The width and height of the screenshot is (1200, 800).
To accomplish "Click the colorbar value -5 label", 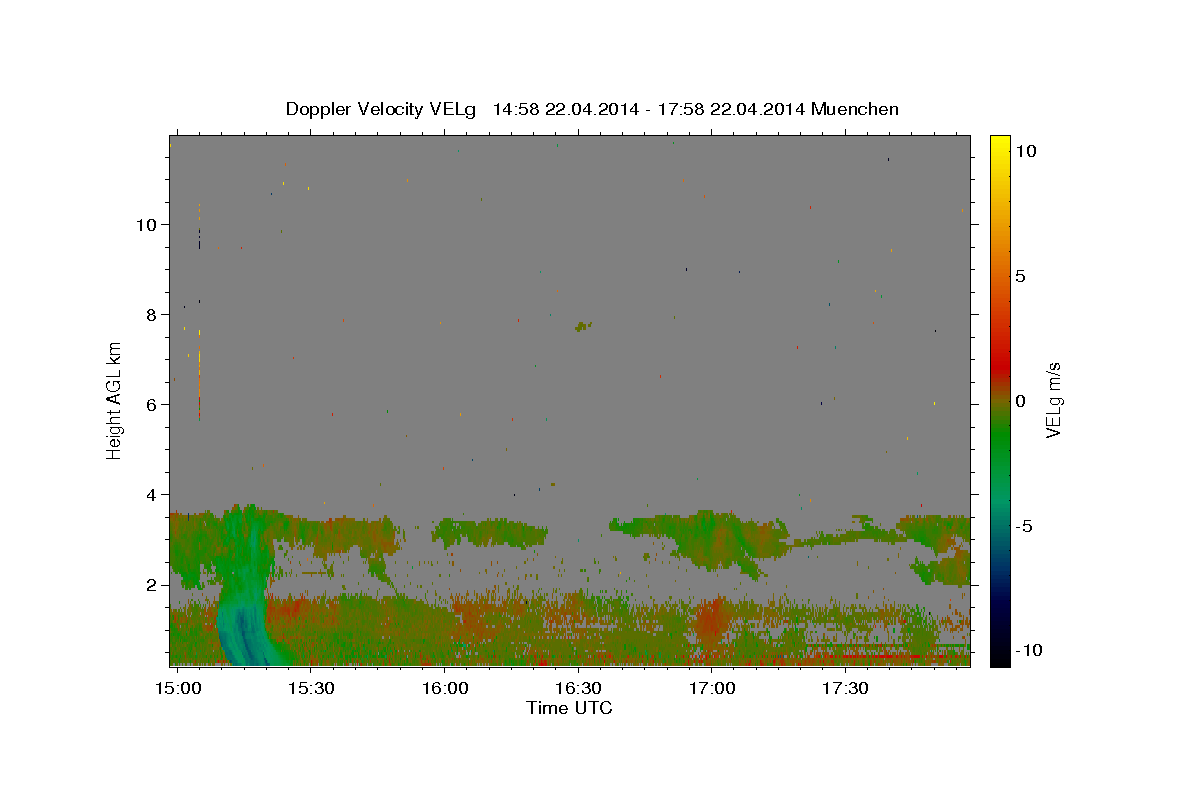I will click(1025, 526).
